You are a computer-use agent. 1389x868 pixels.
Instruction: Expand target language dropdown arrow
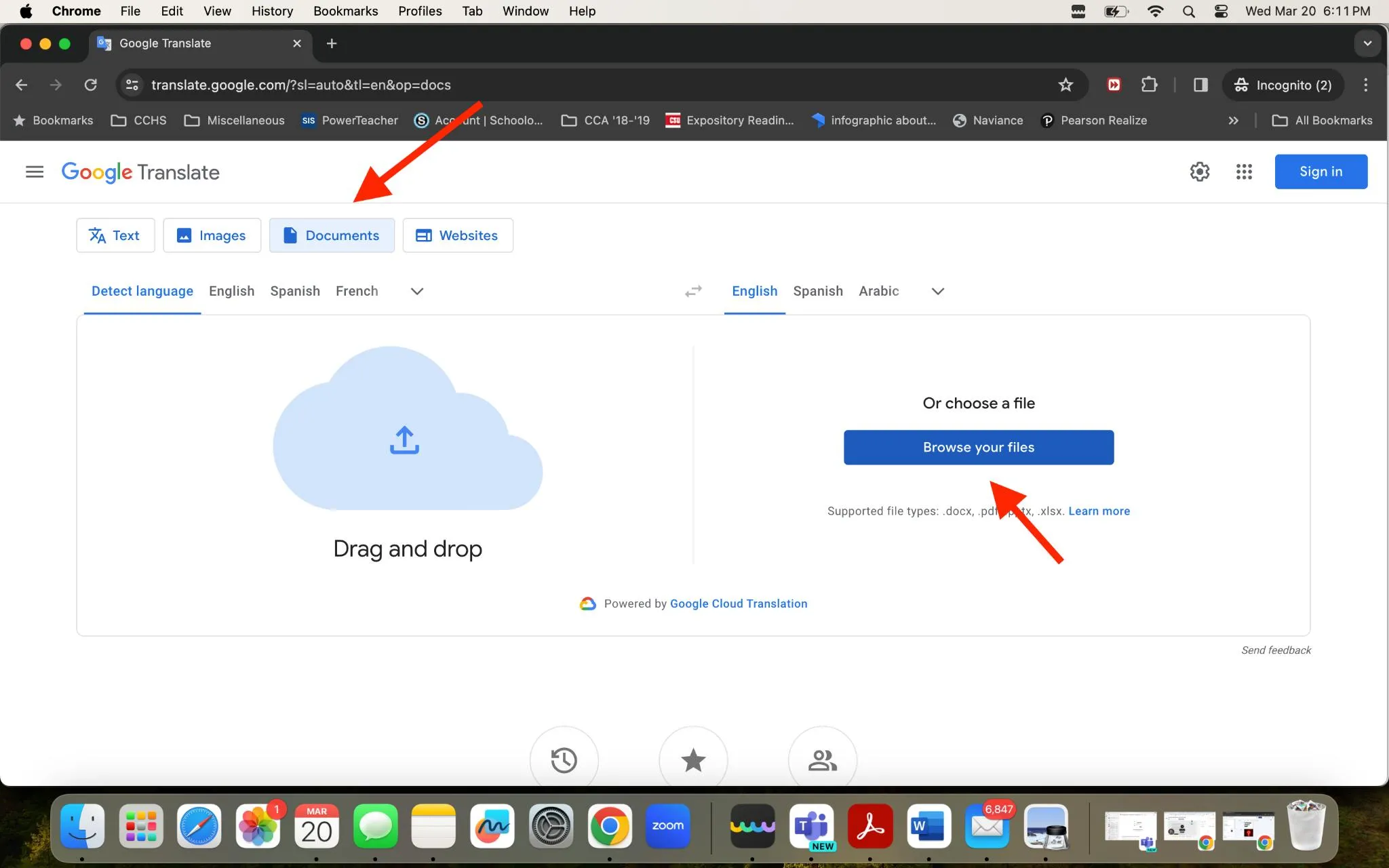tap(936, 291)
